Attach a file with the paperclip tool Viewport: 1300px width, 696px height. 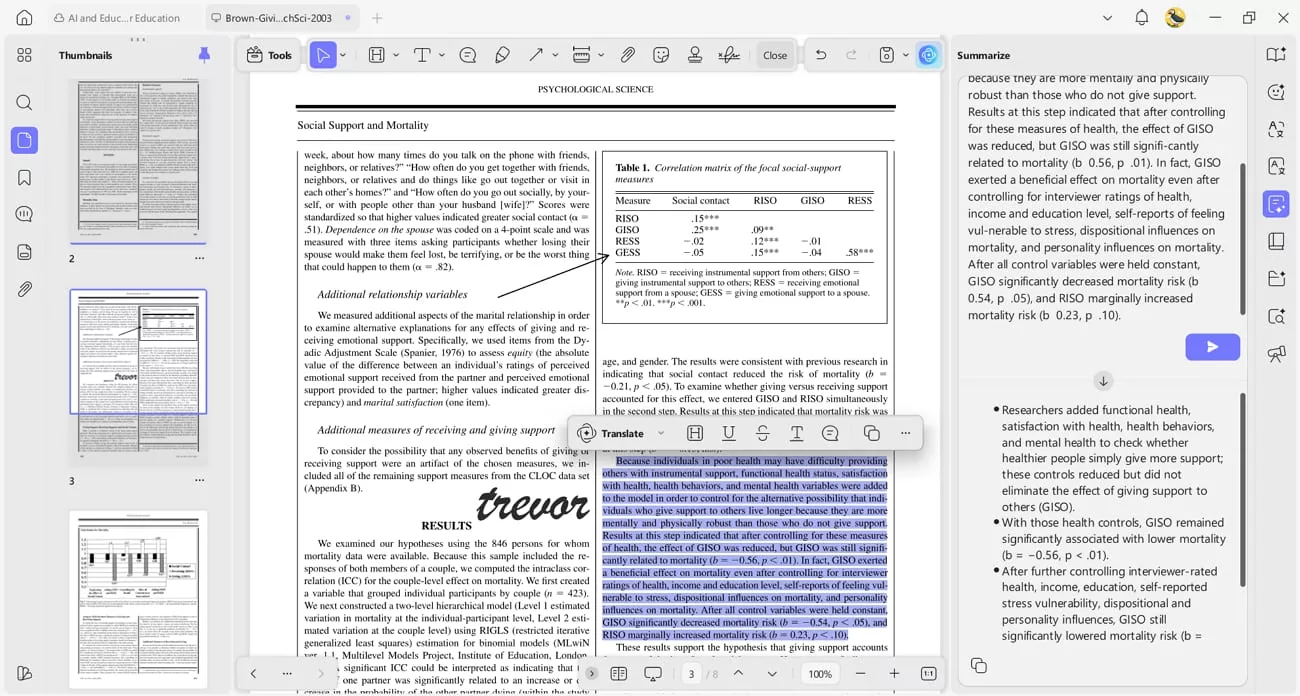coord(630,55)
